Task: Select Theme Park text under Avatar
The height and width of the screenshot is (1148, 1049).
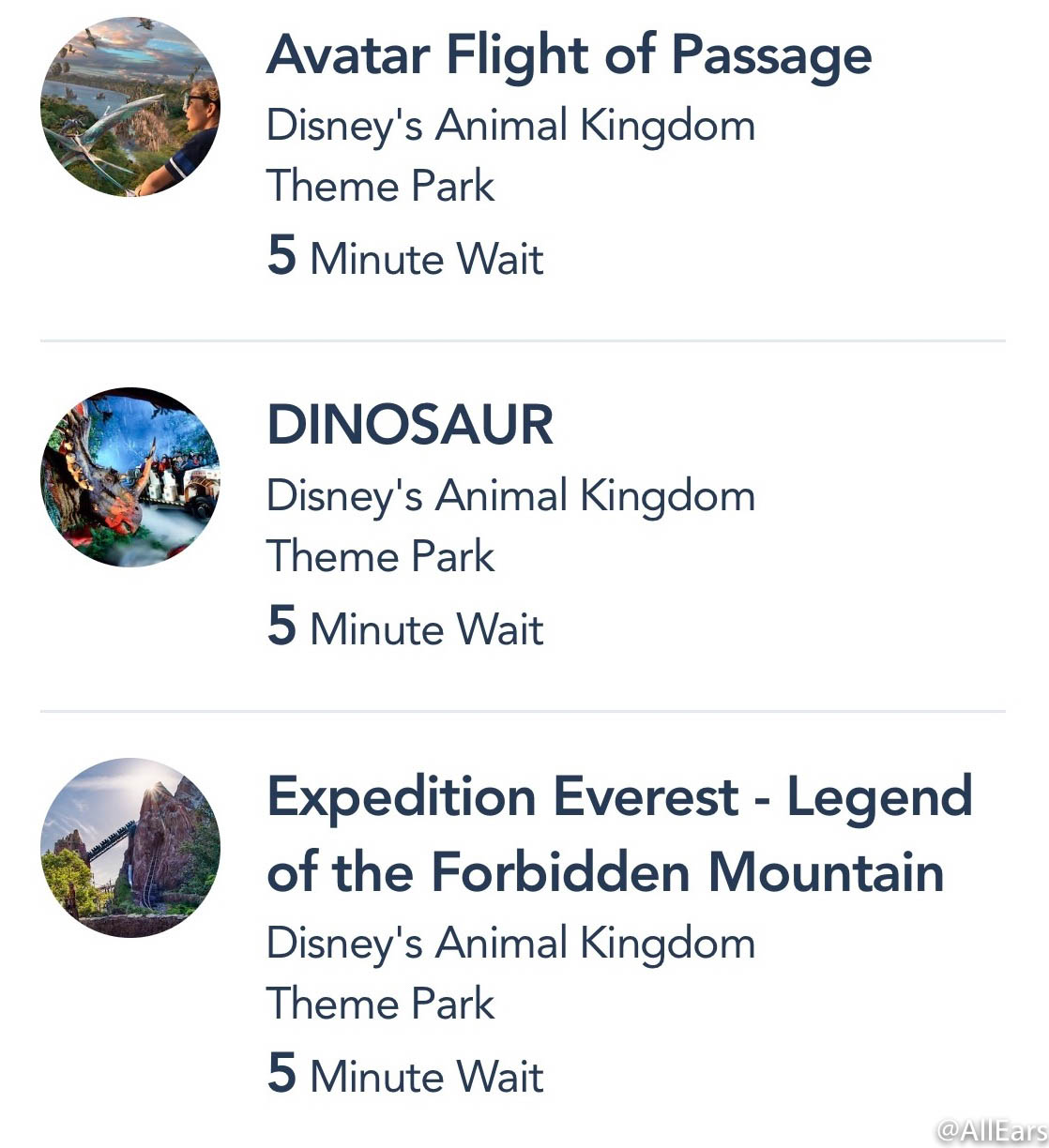Action: pos(380,186)
